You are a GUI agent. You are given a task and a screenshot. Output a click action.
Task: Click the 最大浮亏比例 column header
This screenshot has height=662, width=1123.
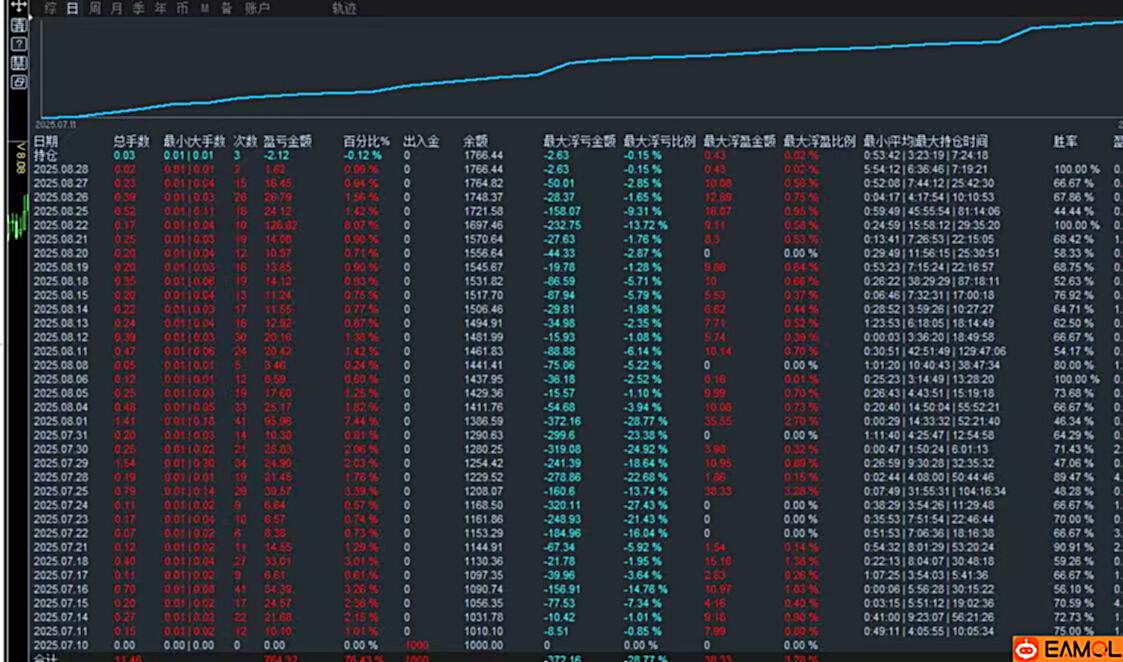[660, 142]
